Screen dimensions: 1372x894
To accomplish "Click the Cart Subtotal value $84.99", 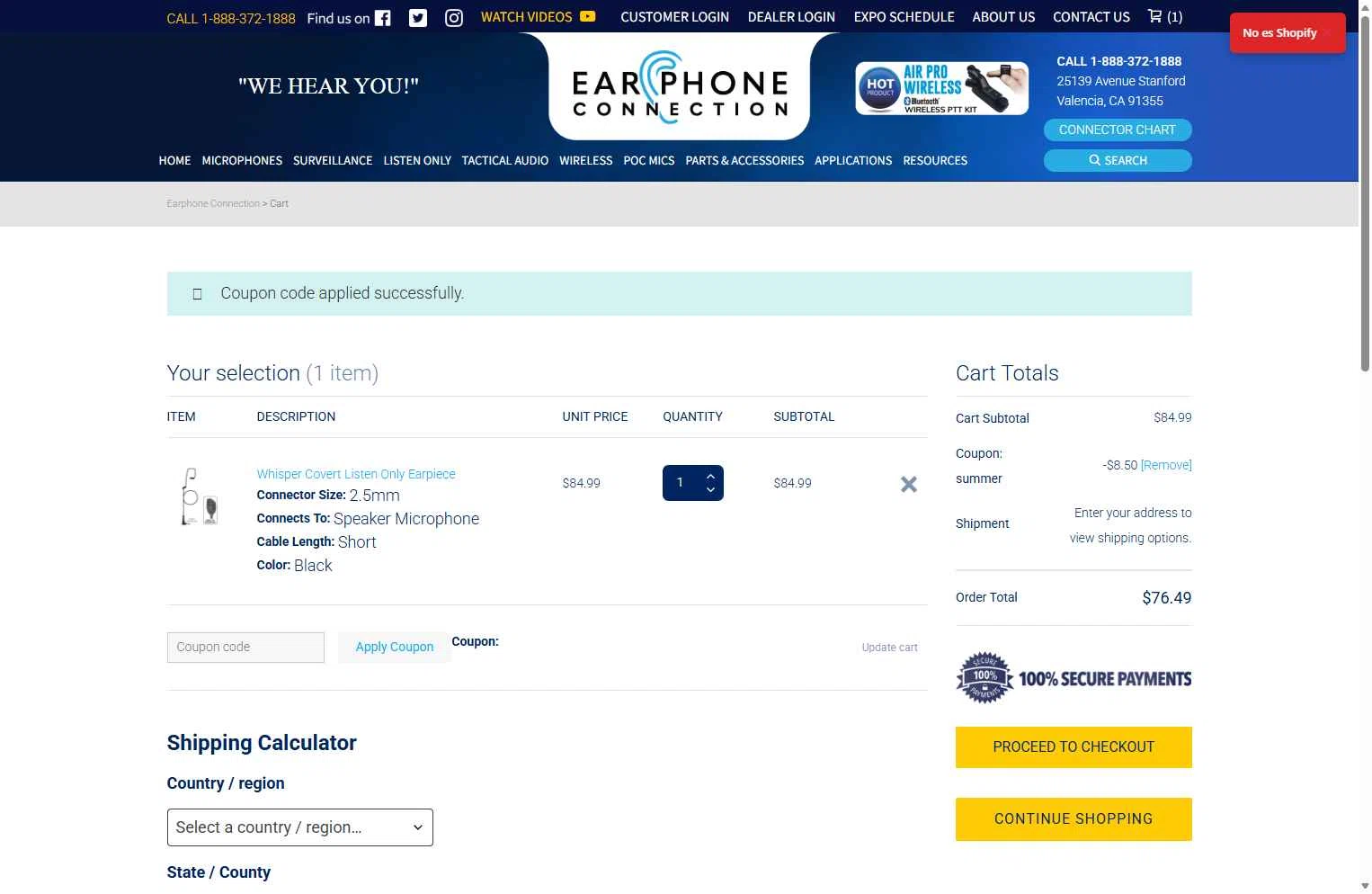I will point(1172,417).
